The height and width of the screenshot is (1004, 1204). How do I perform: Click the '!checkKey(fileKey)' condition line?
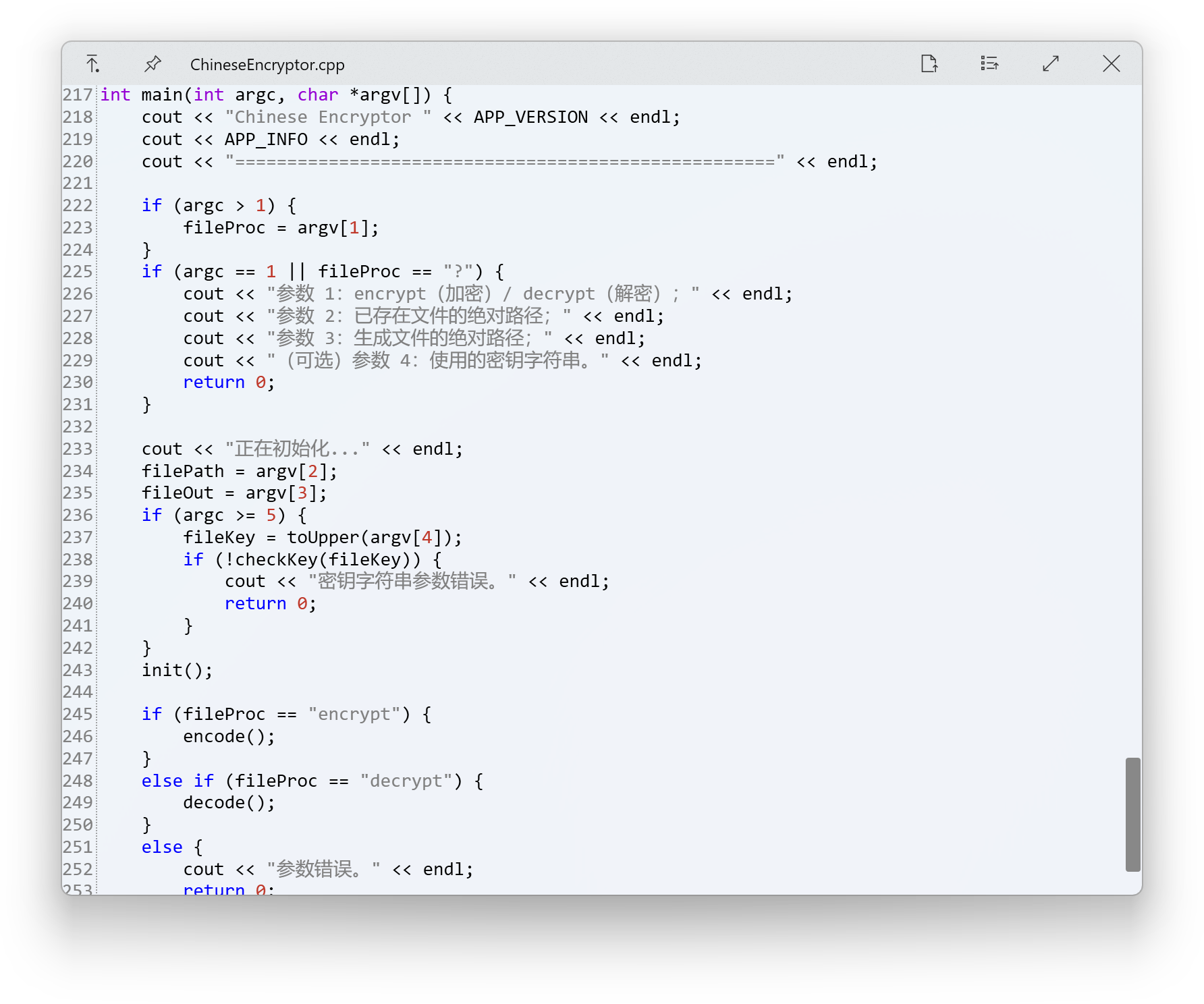click(312, 560)
